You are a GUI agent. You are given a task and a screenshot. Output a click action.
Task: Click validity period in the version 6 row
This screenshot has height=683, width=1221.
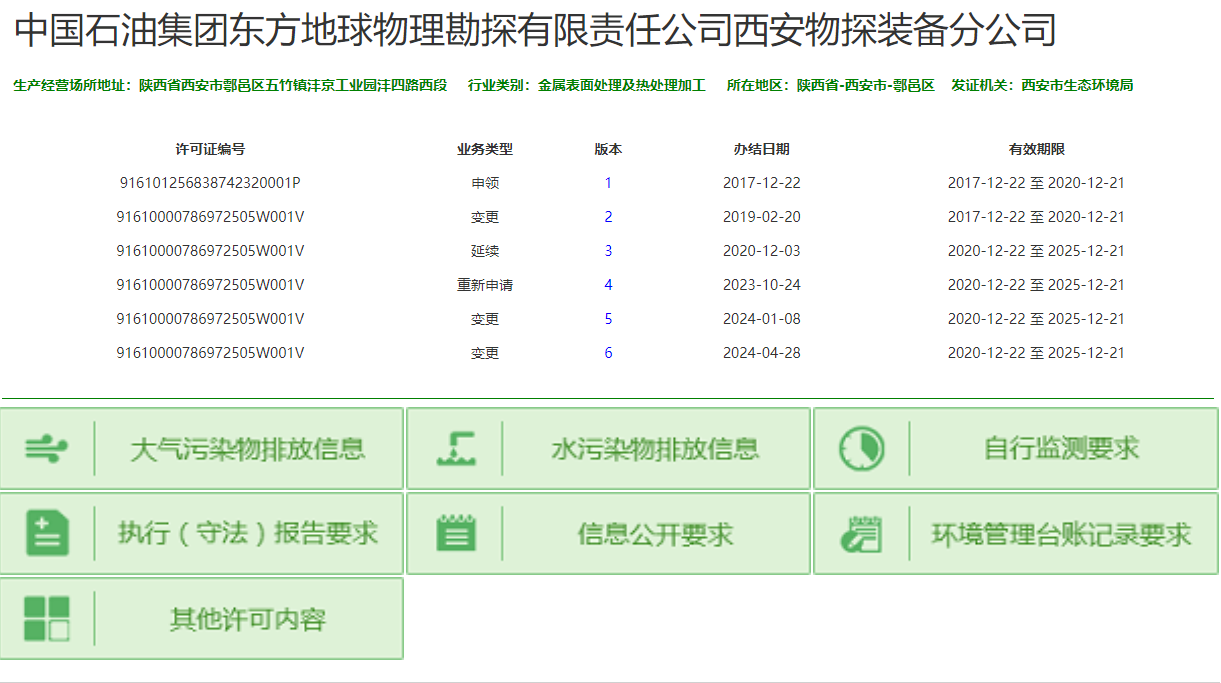[x=1036, y=353]
